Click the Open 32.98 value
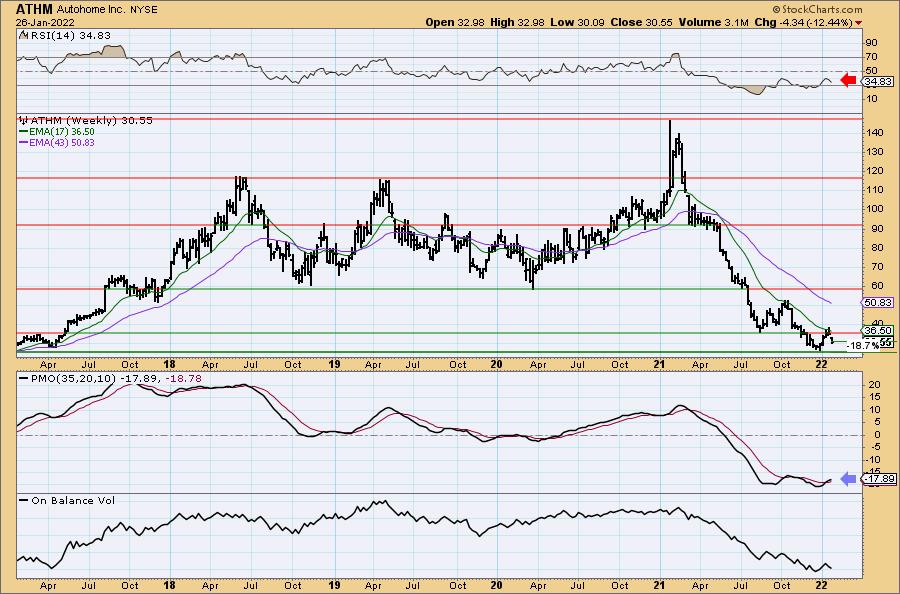The image size is (900, 594). pos(455,22)
